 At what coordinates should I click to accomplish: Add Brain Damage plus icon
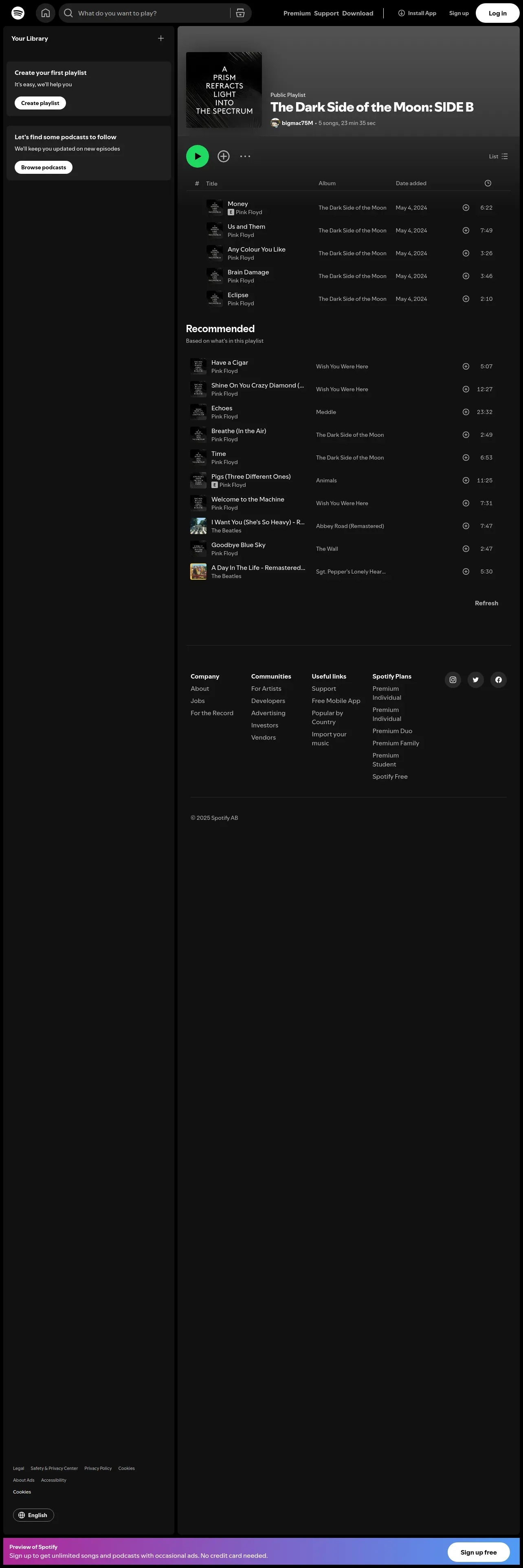pyautogui.click(x=466, y=276)
